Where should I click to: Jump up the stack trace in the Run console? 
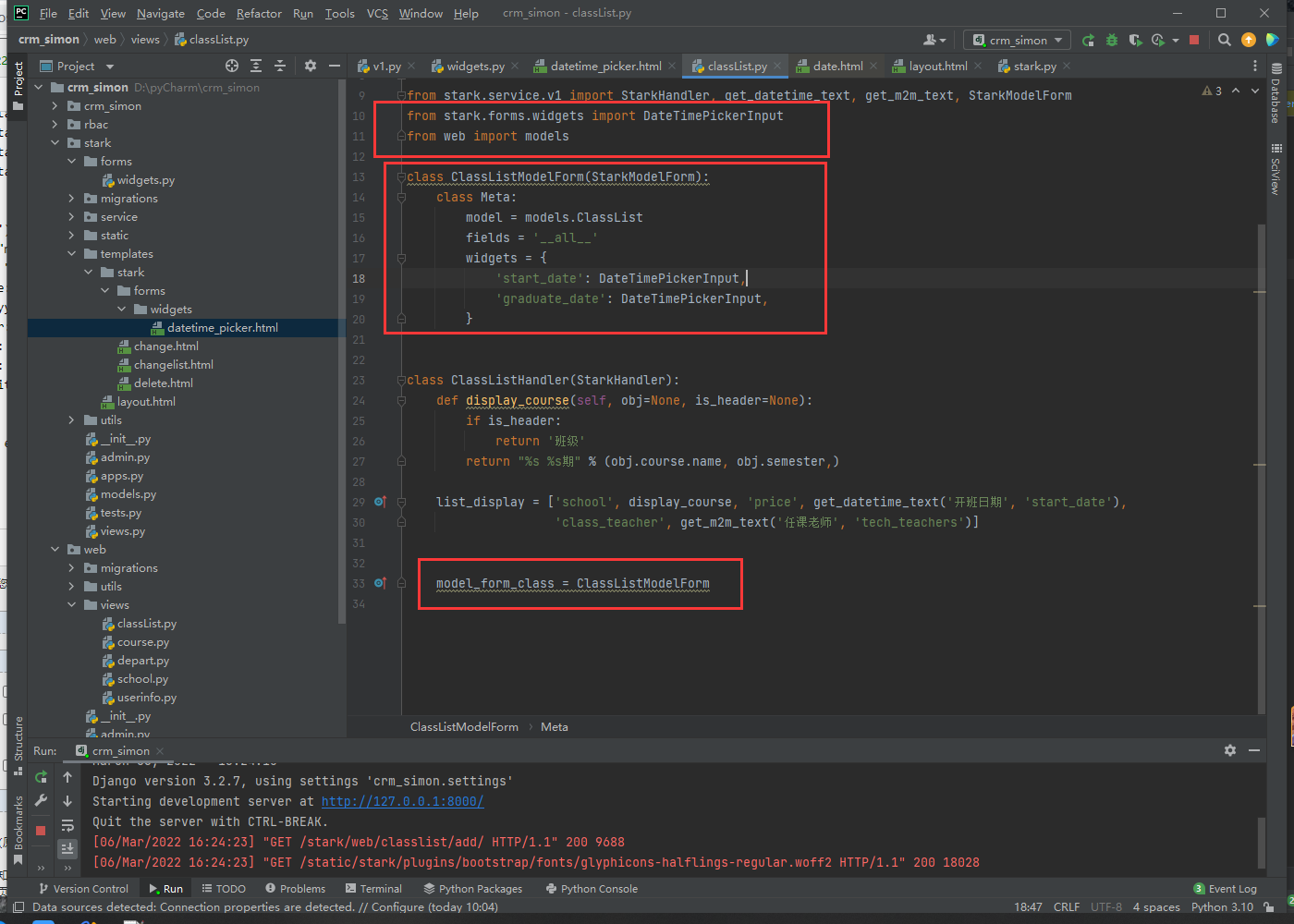[x=67, y=777]
